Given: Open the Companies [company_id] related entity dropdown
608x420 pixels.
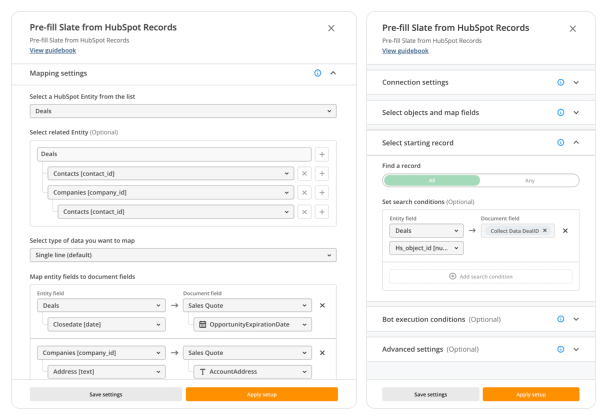Looking at the screenshot, I should pyautogui.click(x=171, y=192).
